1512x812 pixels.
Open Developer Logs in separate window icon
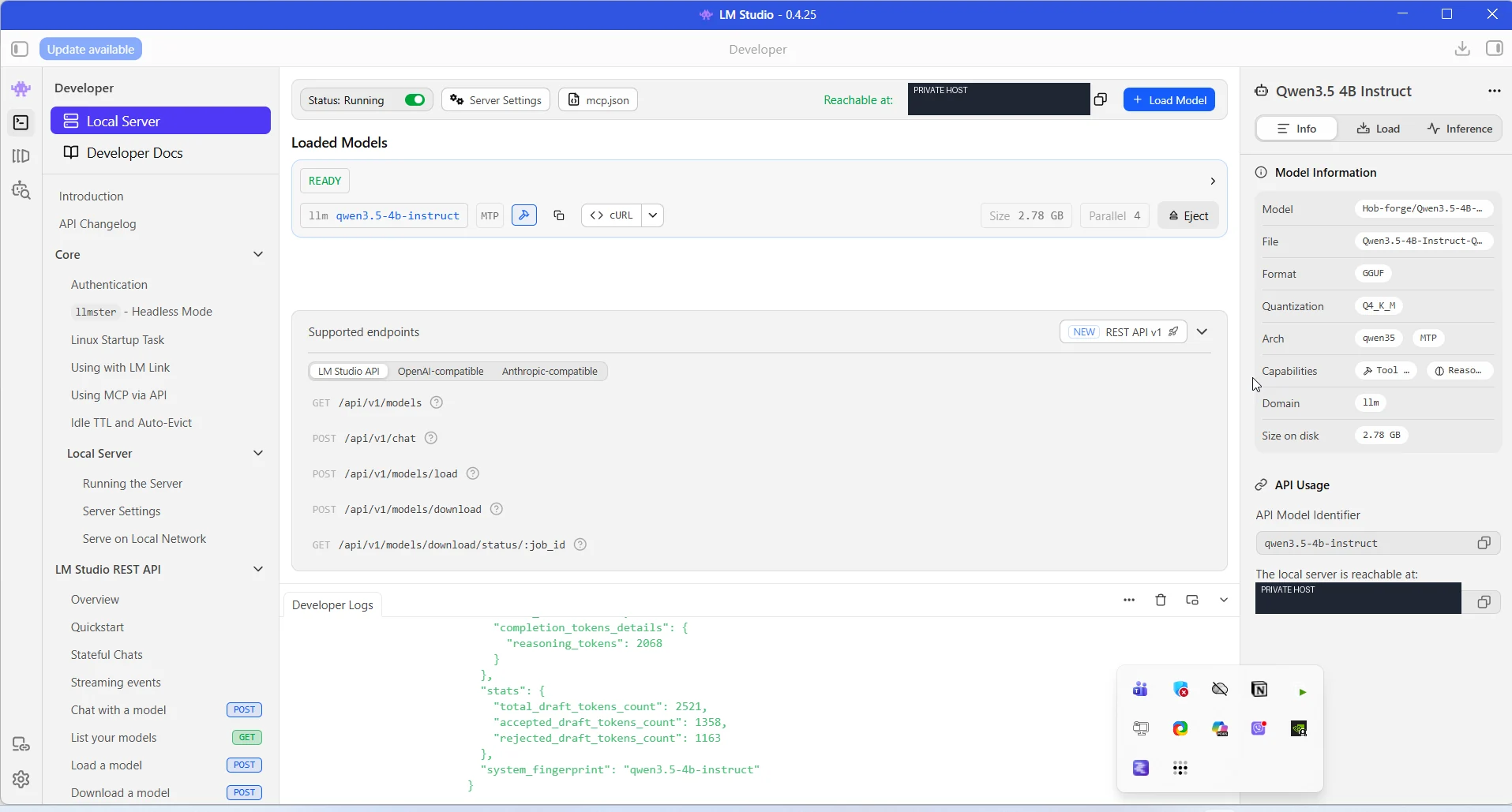1192,600
